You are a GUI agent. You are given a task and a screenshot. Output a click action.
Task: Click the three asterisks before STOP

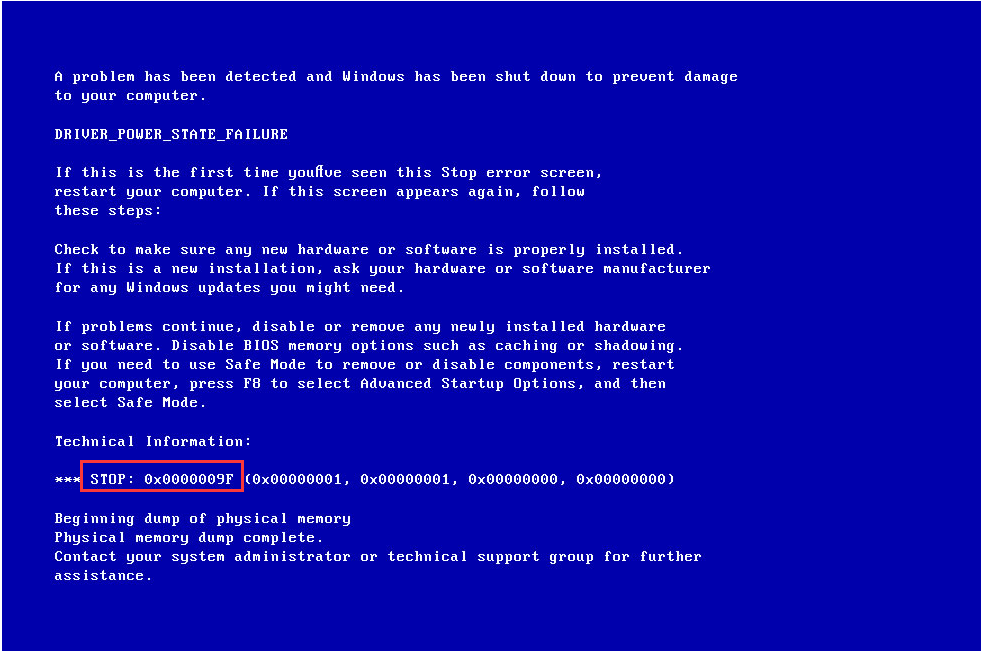coord(67,480)
